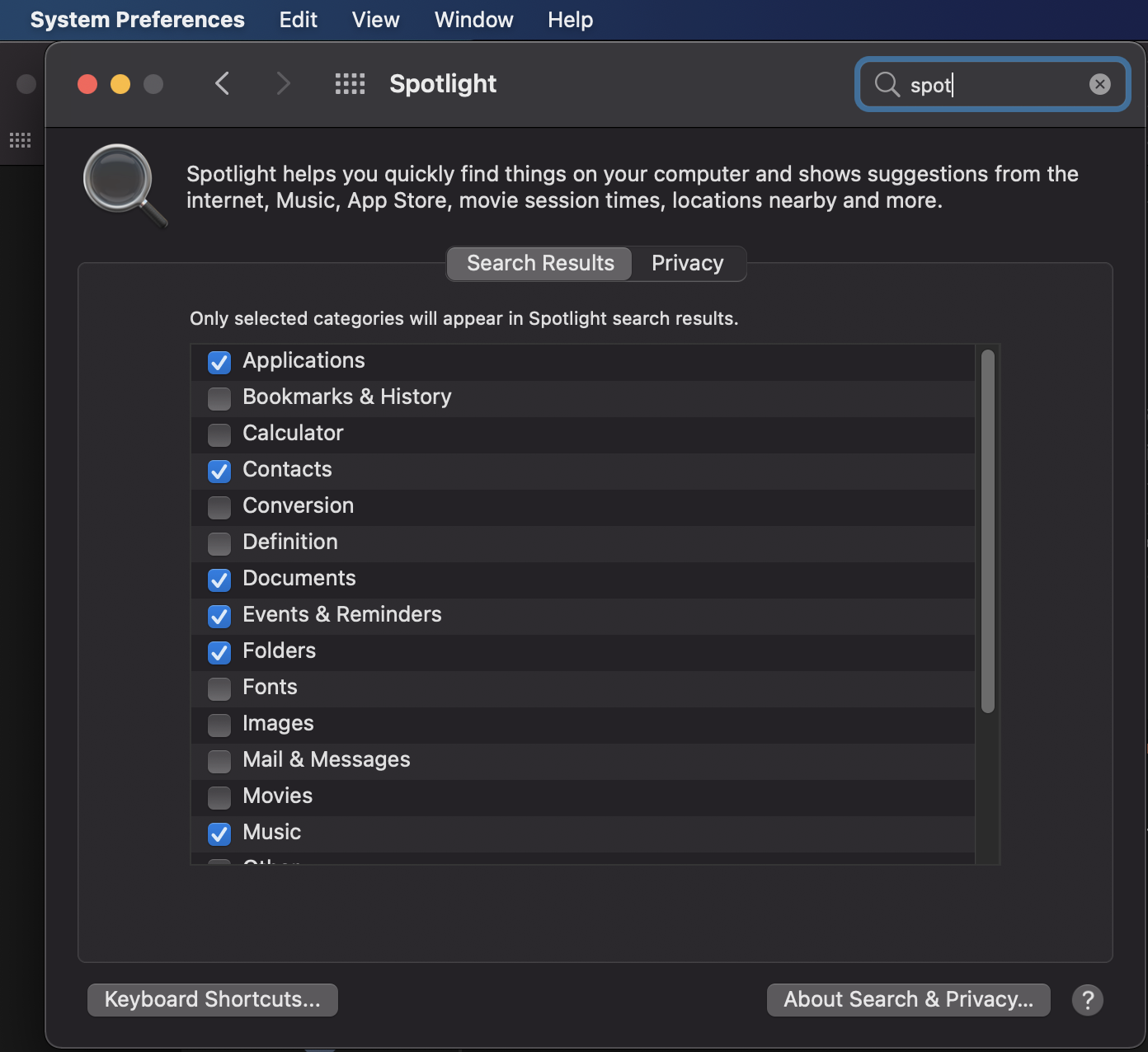Enable the Calculator category
This screenshot has width=1148, height=1052.
click(x=219, y=434)
